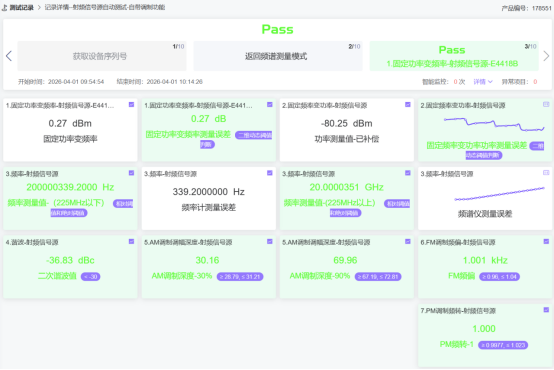Click corner icon on 69.96 AM card

click(x=408, y=241)
